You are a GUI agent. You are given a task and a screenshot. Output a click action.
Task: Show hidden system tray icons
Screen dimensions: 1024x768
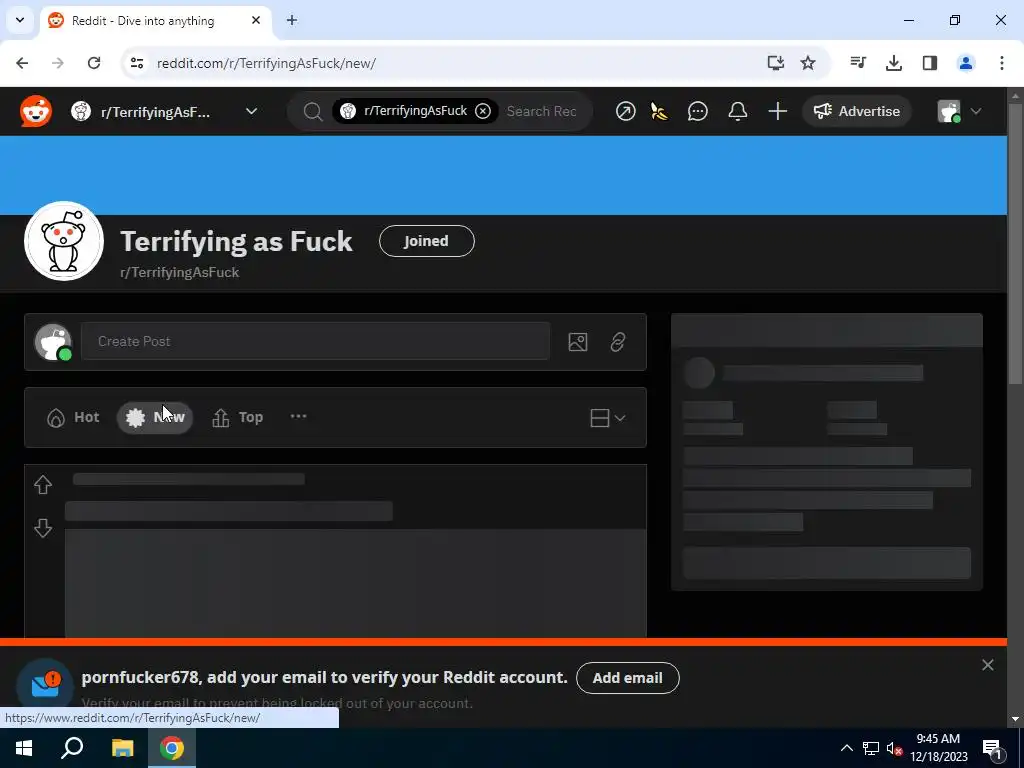pyautogui.click(x=846, y=748)
